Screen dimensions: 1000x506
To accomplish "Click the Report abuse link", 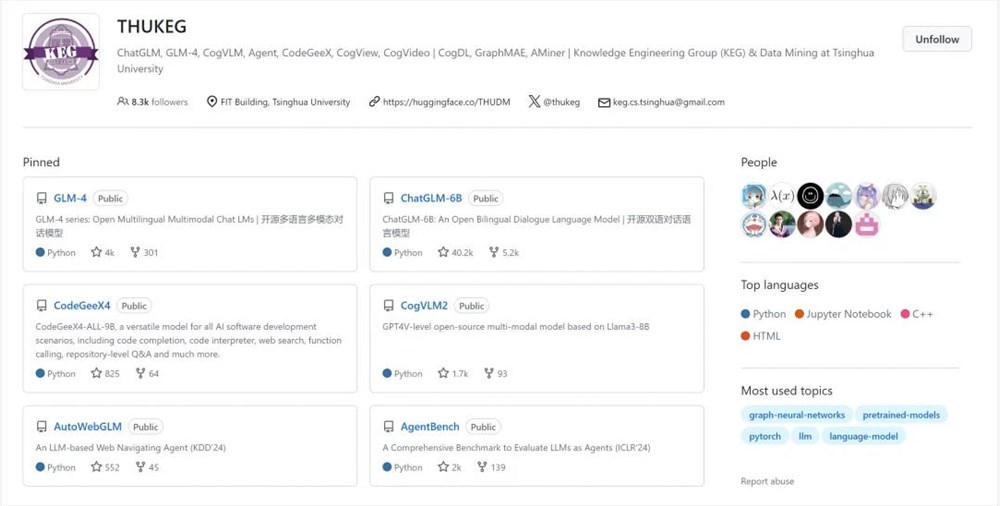I will point(767,481).
